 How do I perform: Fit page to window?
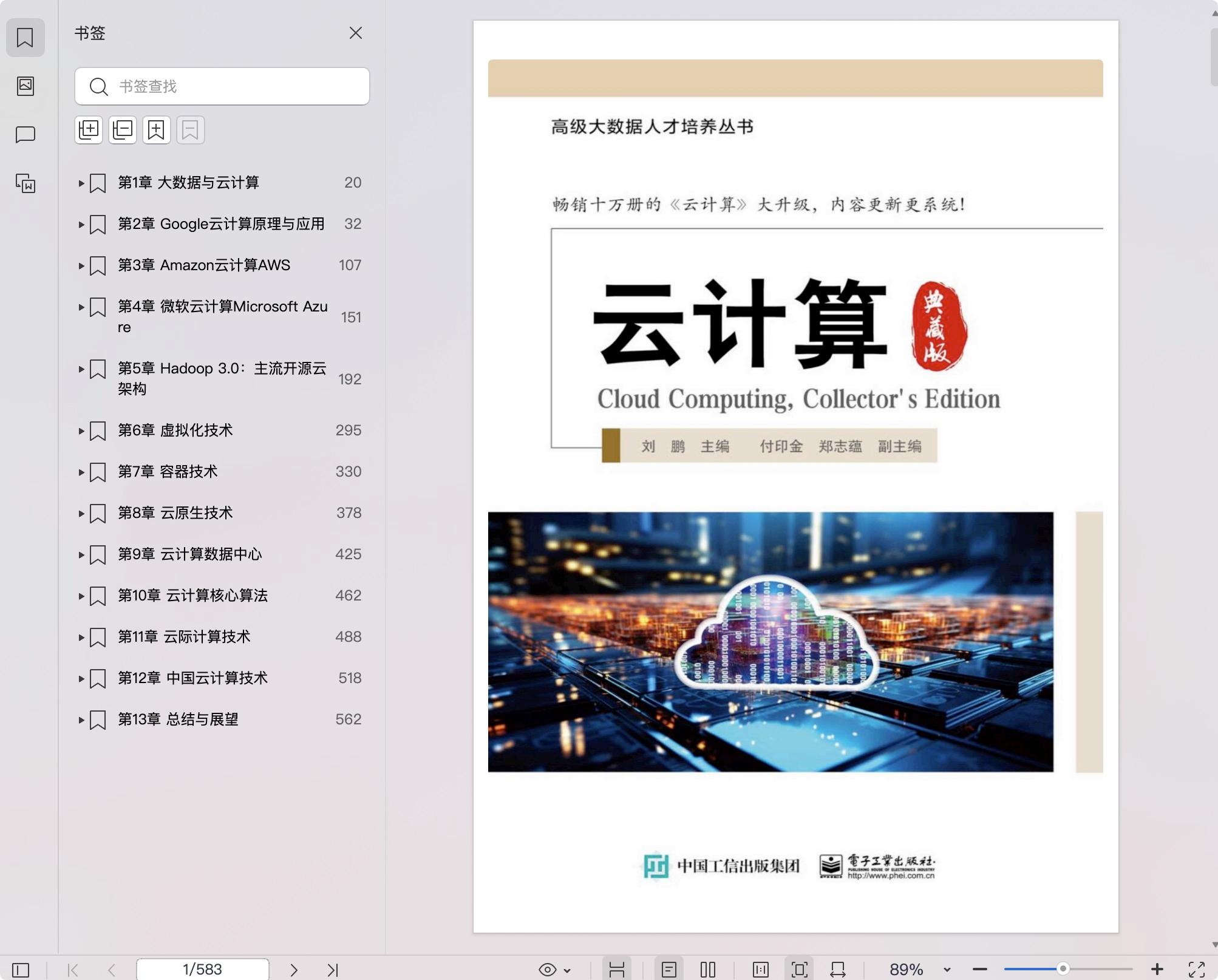(x=800, y=970)
